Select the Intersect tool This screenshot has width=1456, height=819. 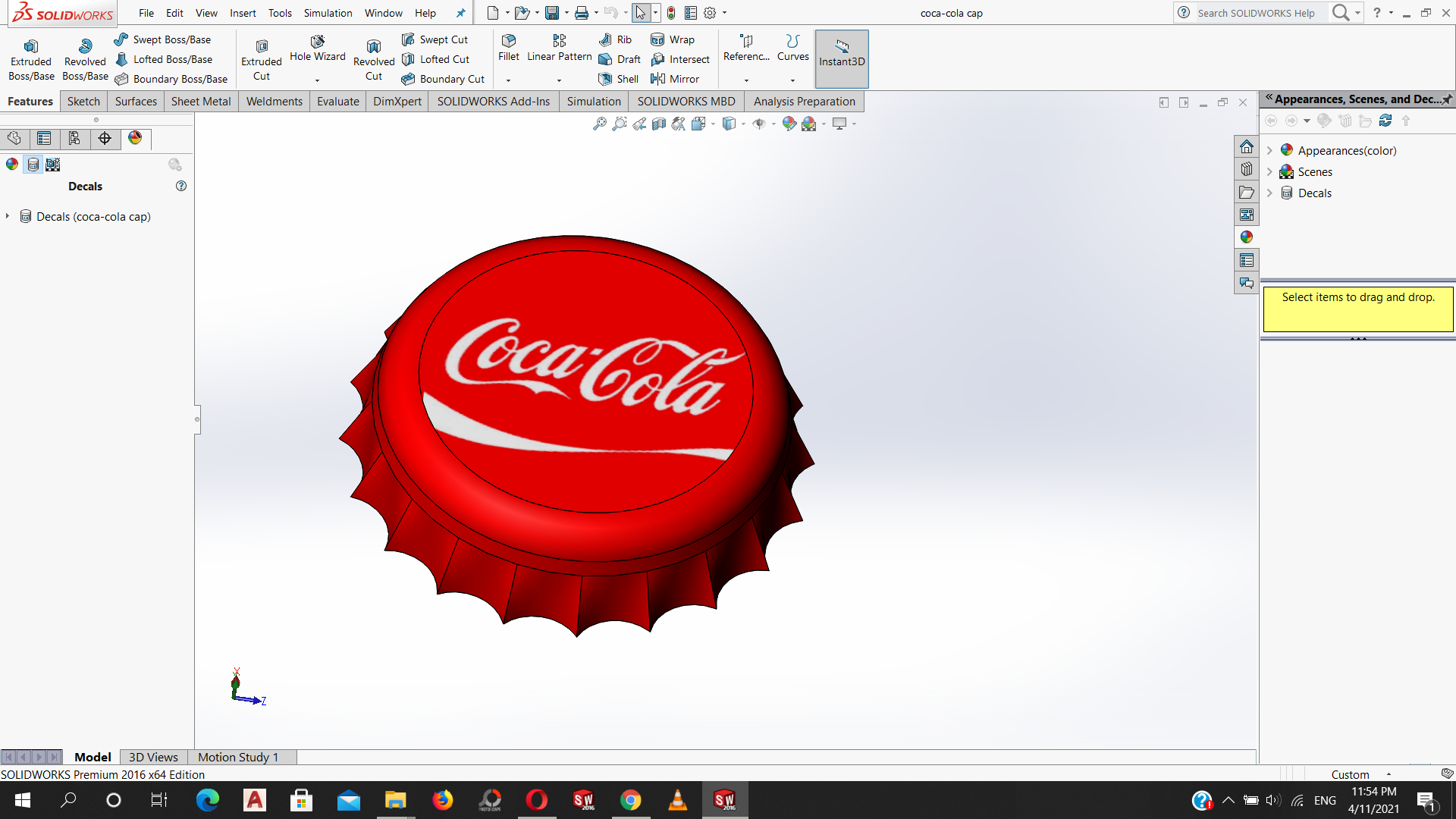[680, 59]
